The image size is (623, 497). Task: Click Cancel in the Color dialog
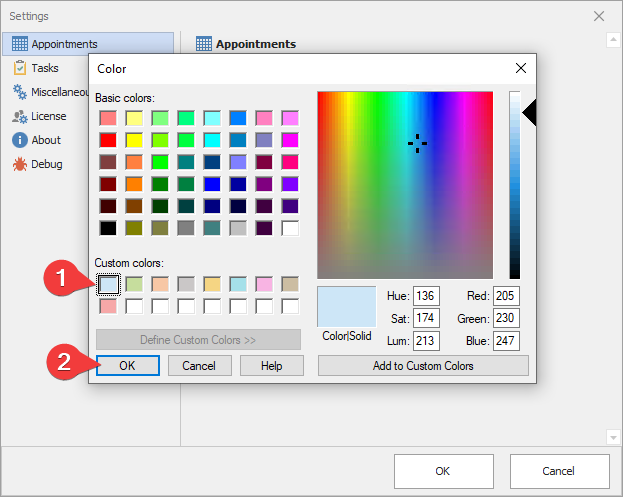pos(199,365)
